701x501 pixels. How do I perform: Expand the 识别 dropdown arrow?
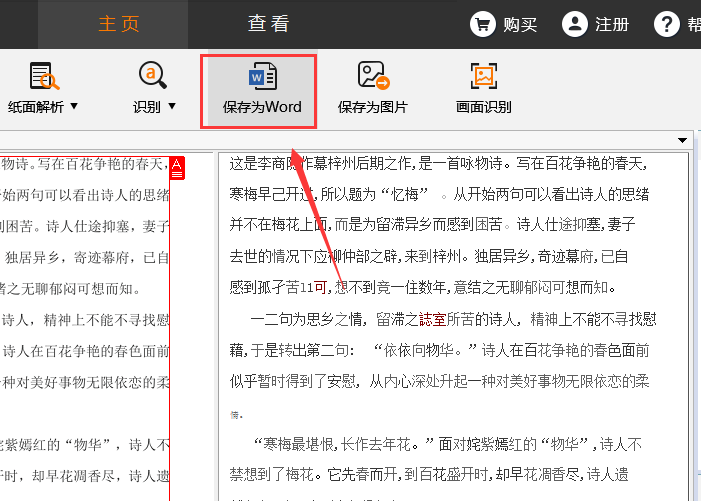(171, 106)
